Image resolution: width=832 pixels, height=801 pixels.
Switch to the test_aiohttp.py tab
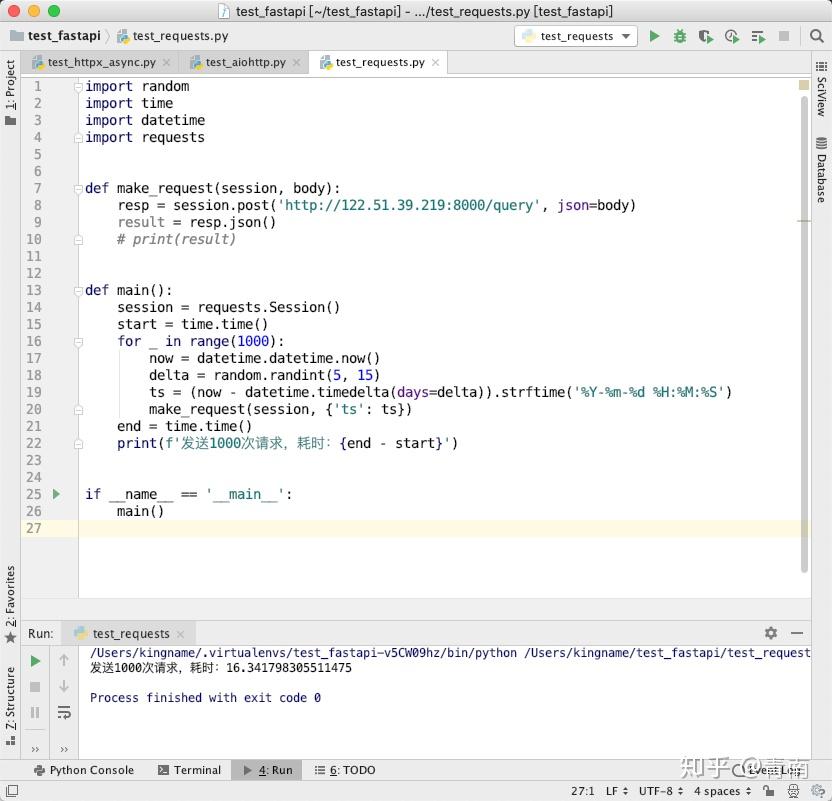point(243,61)
